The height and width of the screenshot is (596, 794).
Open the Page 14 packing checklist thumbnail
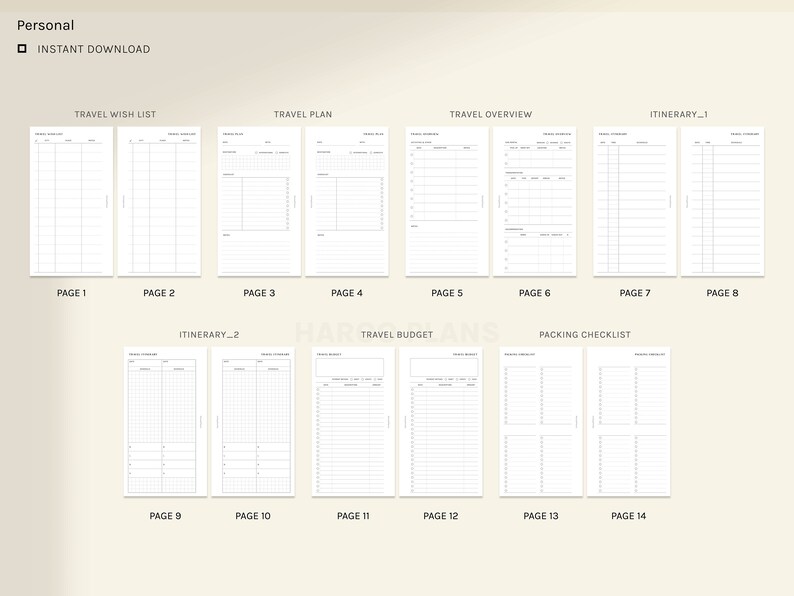(629, 421)
